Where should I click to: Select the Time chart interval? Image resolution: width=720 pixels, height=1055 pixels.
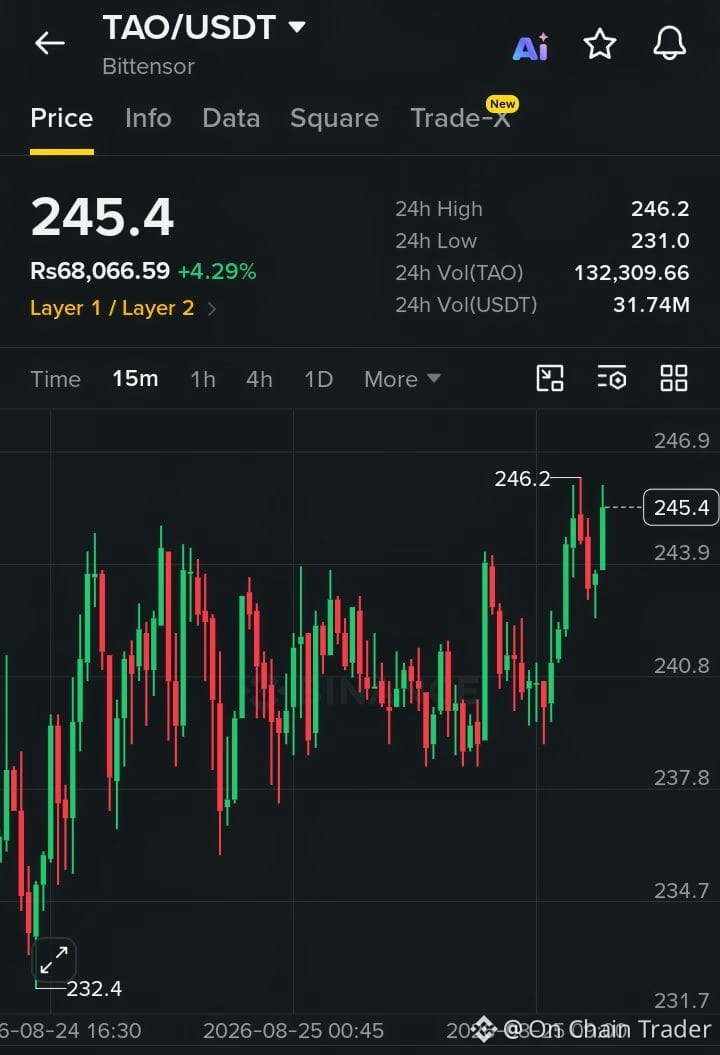(56, 379)
